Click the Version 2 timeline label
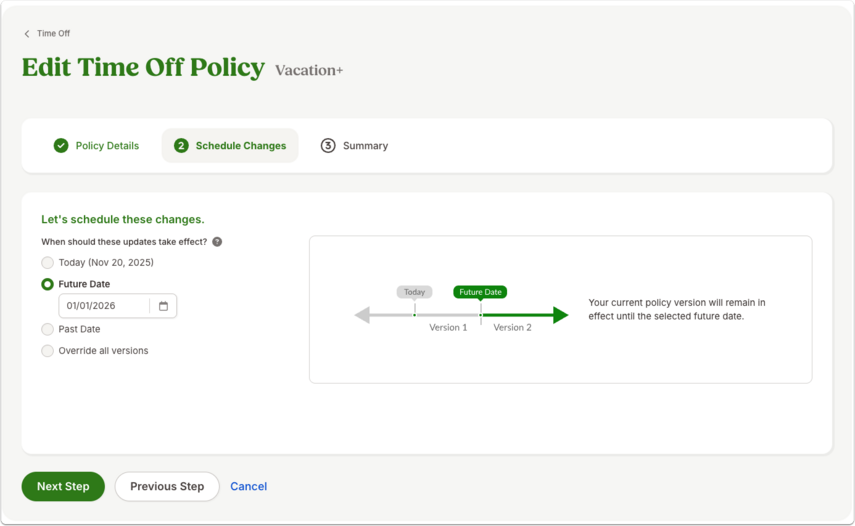Screen dimensions: 855x526 click(513, 328)
